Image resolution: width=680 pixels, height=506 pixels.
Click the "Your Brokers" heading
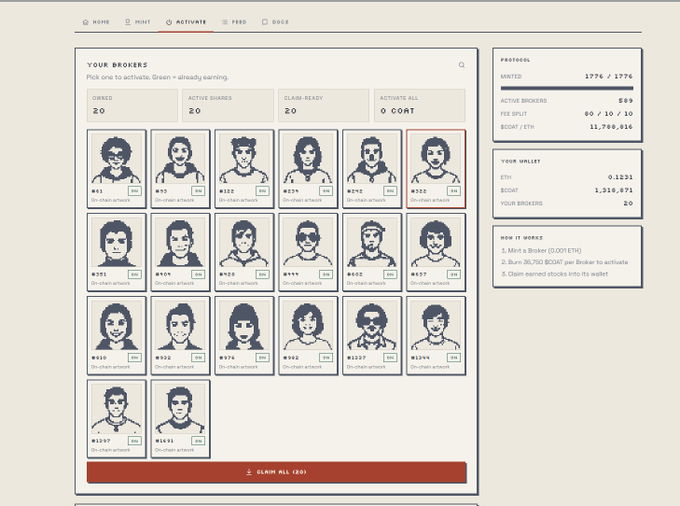pyautogui.click(x=117, y=65)
